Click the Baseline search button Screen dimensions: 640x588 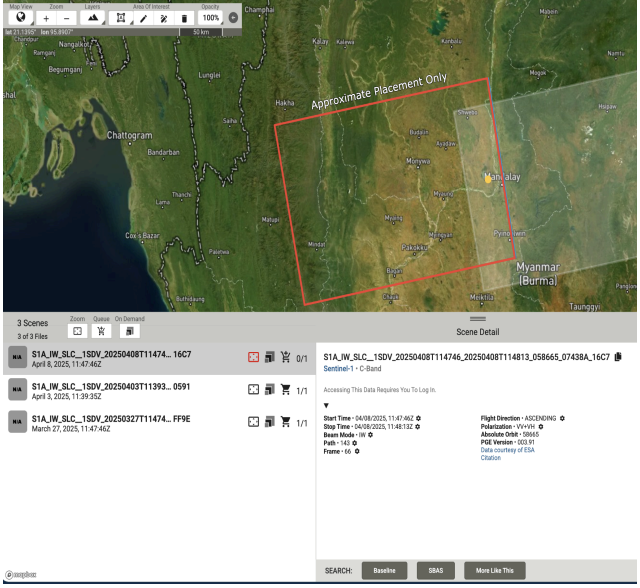[x=384, y=570]
